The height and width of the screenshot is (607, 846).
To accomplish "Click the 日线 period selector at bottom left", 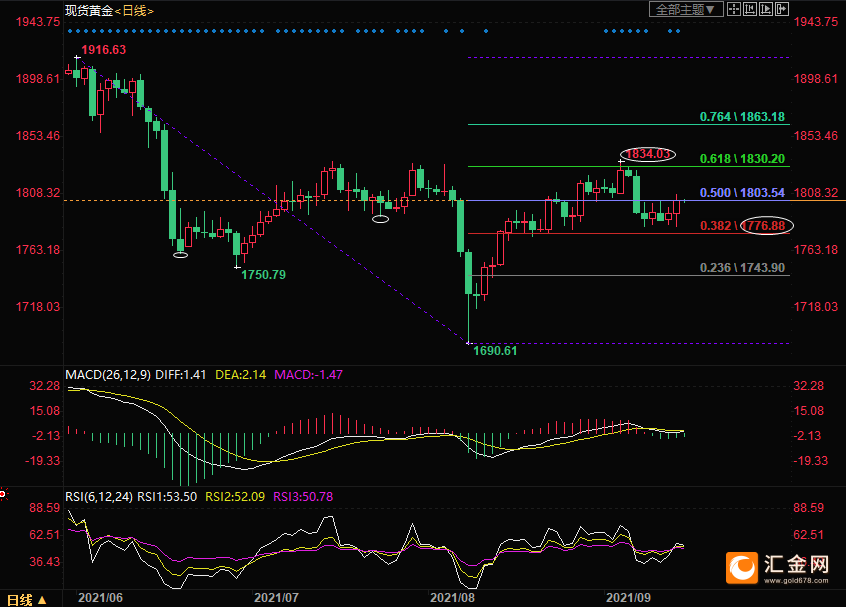I will coord(26,599).
